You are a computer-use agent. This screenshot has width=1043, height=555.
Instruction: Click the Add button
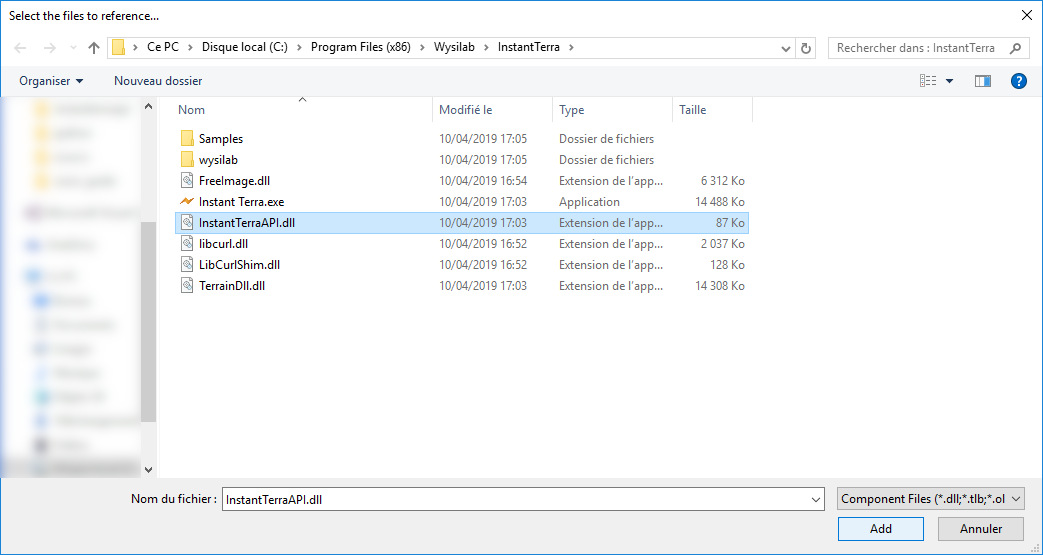coord(881,529)
